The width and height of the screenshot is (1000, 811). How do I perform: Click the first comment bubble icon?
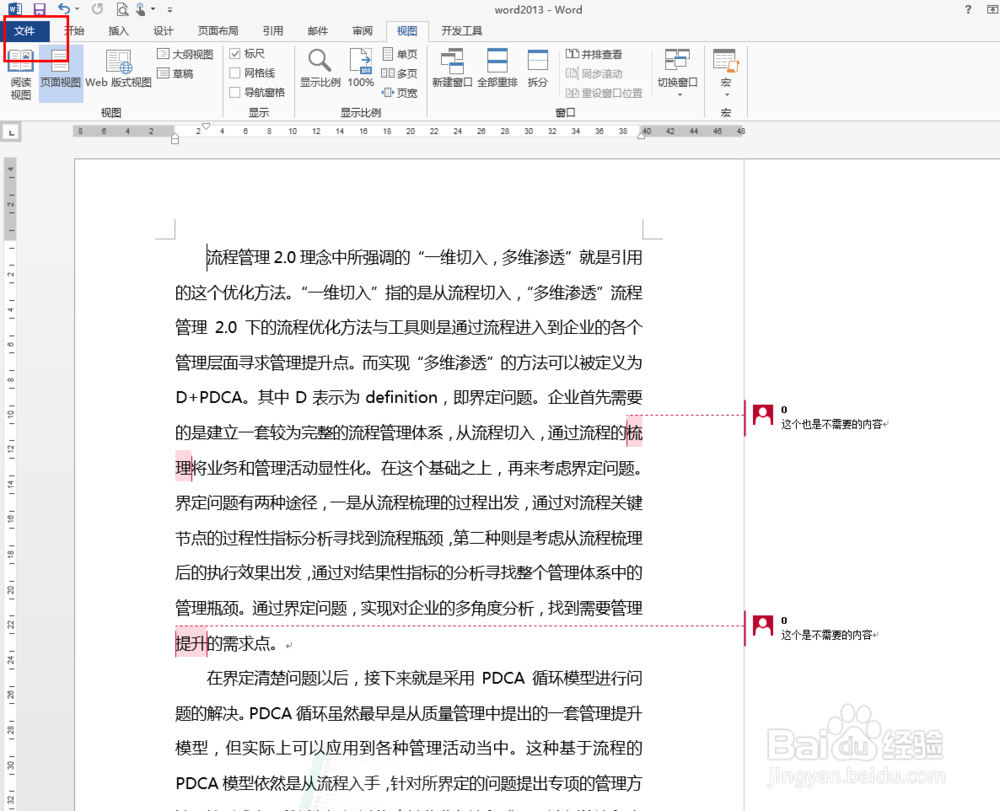pos(762,414)
